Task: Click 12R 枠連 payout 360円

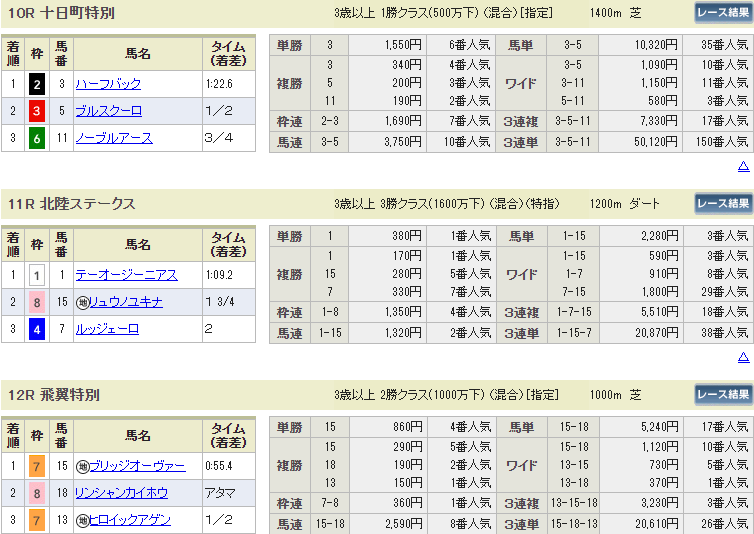Action: pyautogui.click(x=408, y=503)
